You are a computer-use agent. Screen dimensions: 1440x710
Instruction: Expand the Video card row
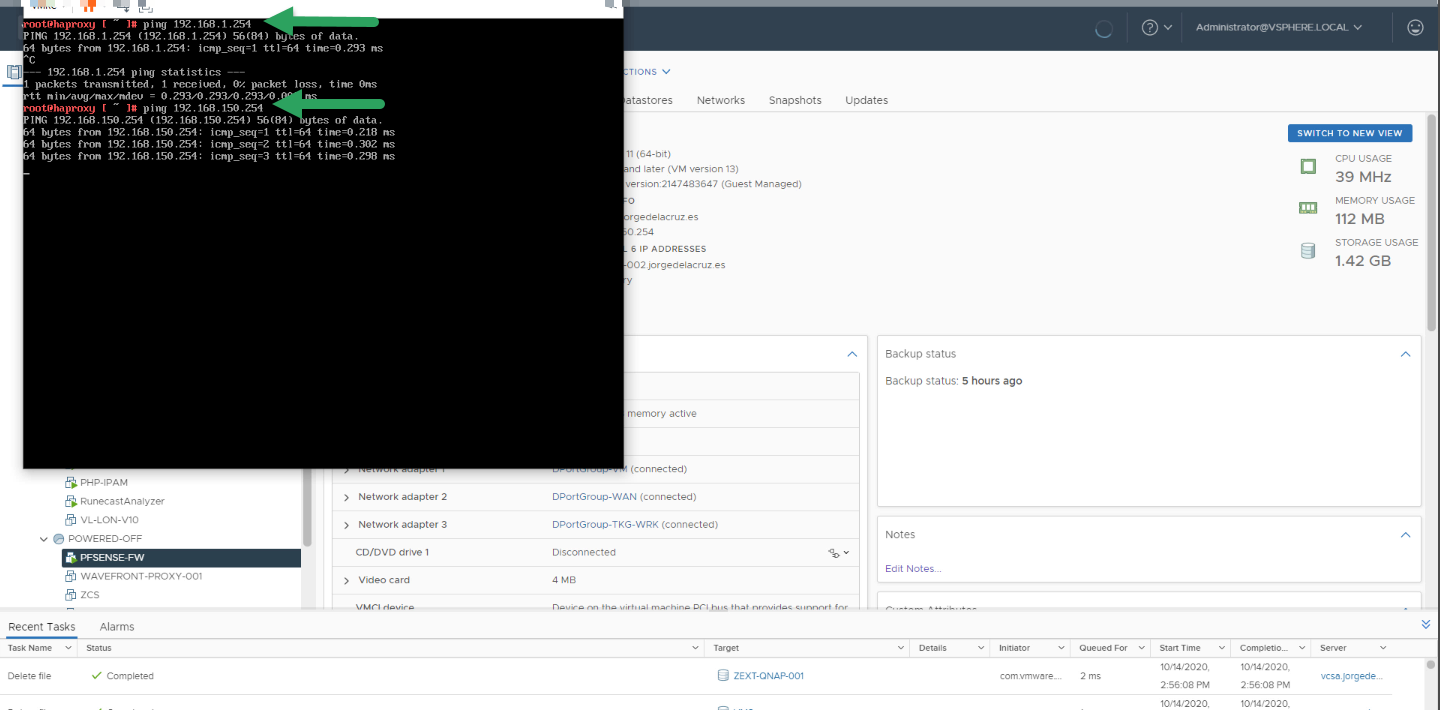pos(347,580)
